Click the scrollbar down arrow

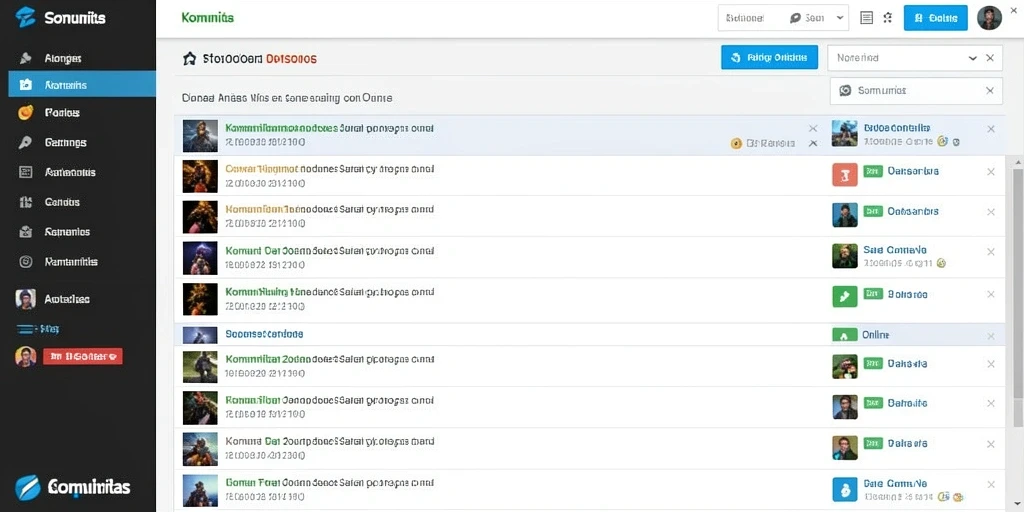1017,505
